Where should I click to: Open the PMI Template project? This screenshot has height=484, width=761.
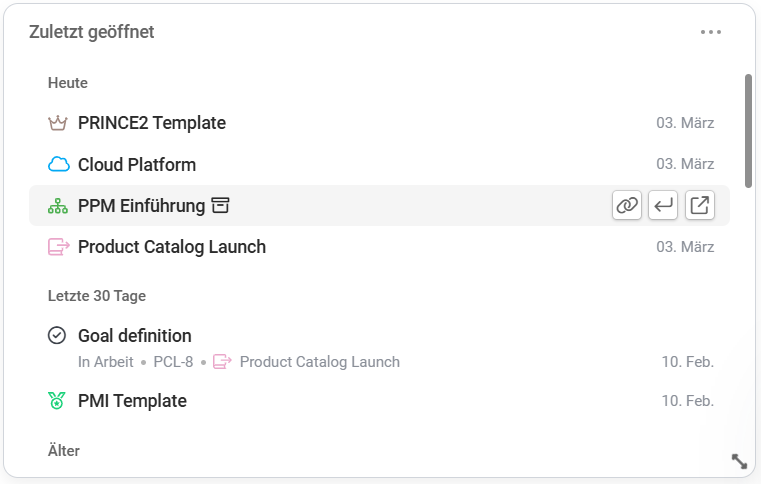click(x=132, y=401)
